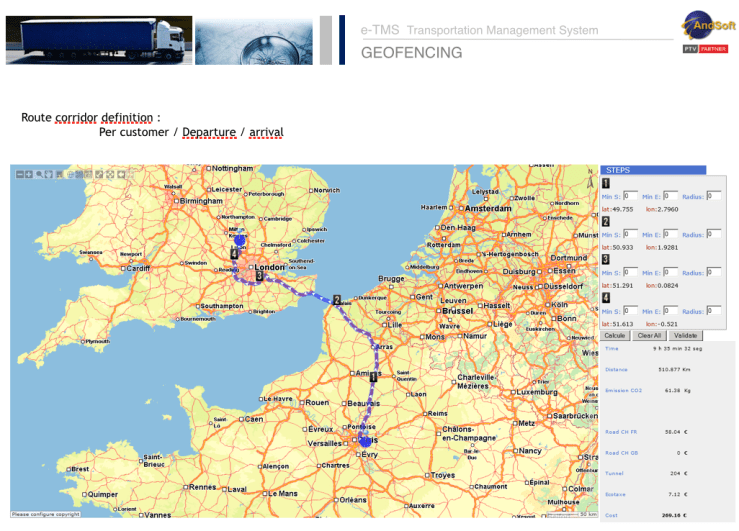Select the magnifier zoom tool on map toolbar
Viewport: 739px width, 531px height.
point(39,174)
